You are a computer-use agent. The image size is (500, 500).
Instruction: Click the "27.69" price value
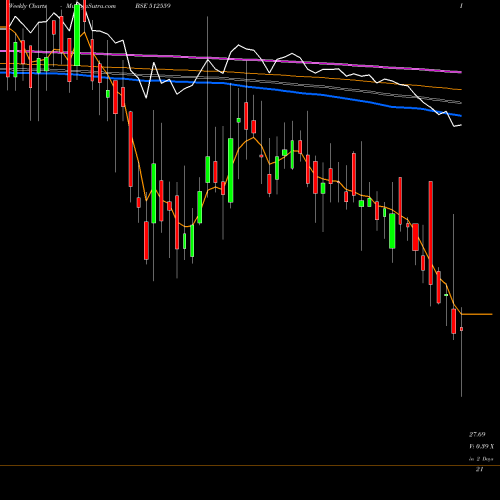(477, 434)
